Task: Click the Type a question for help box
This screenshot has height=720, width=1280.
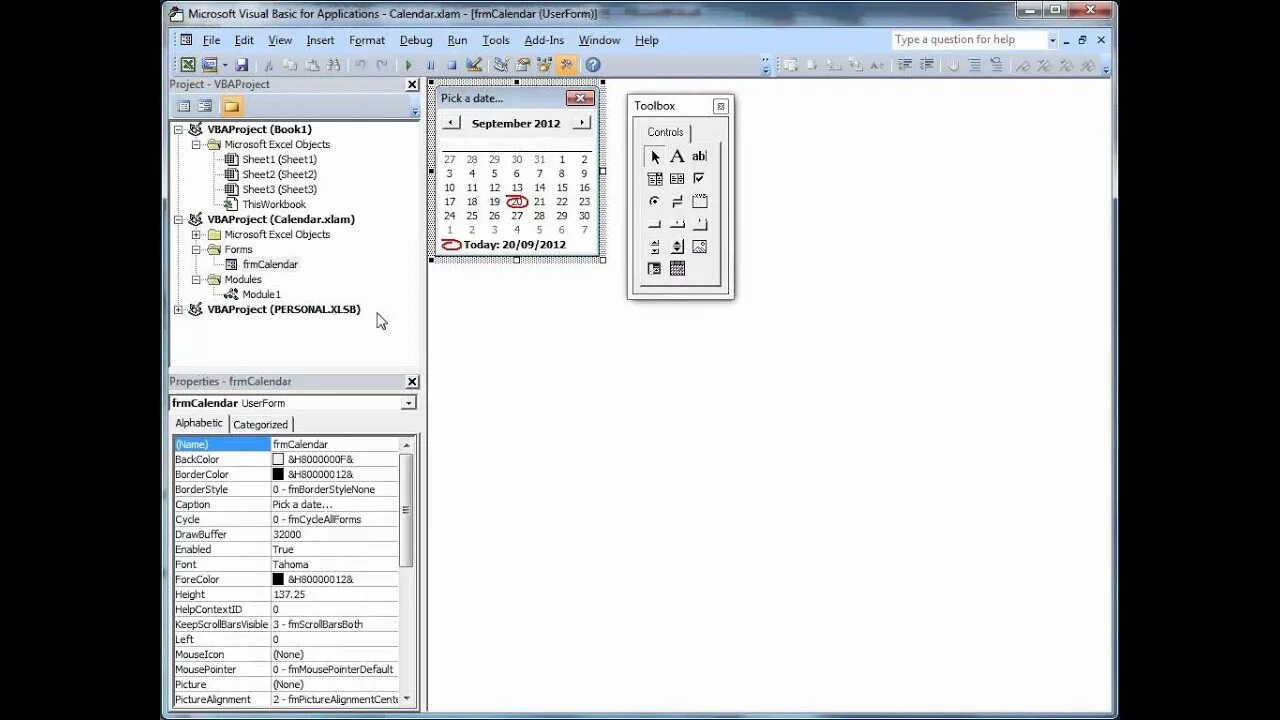Action: click(969, 40)
